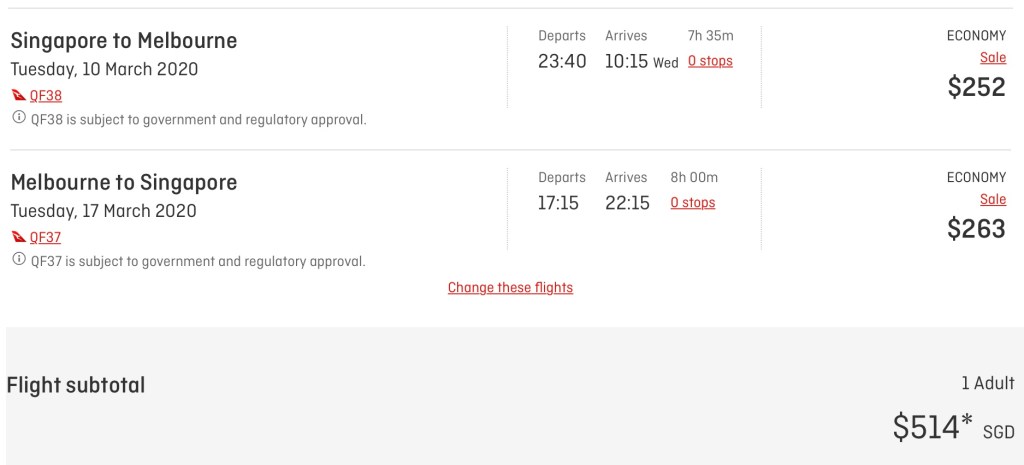View 0 stops details for Melbourne to Singapore

point(692,203)
